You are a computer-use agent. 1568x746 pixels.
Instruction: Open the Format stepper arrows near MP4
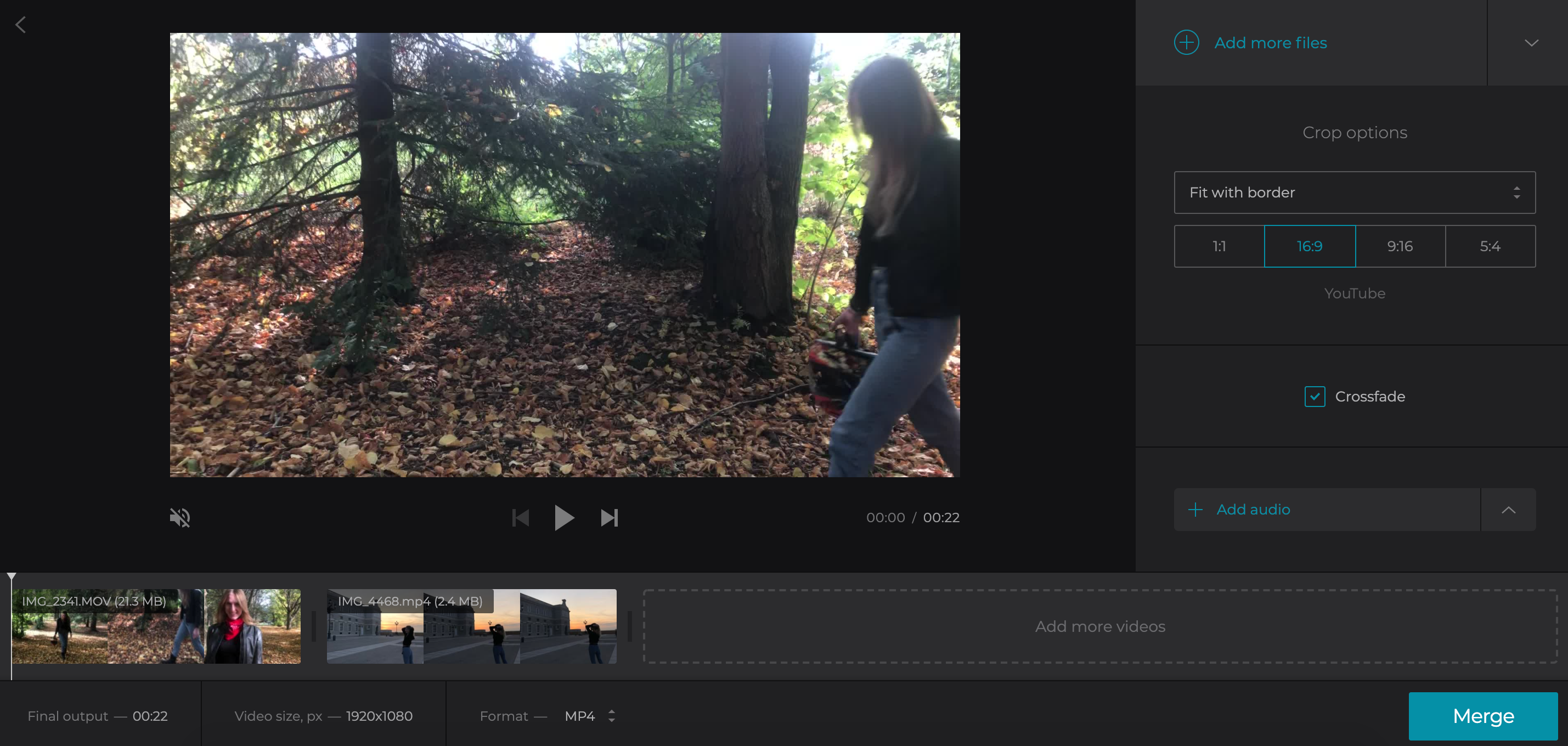[x=612, y=716]
